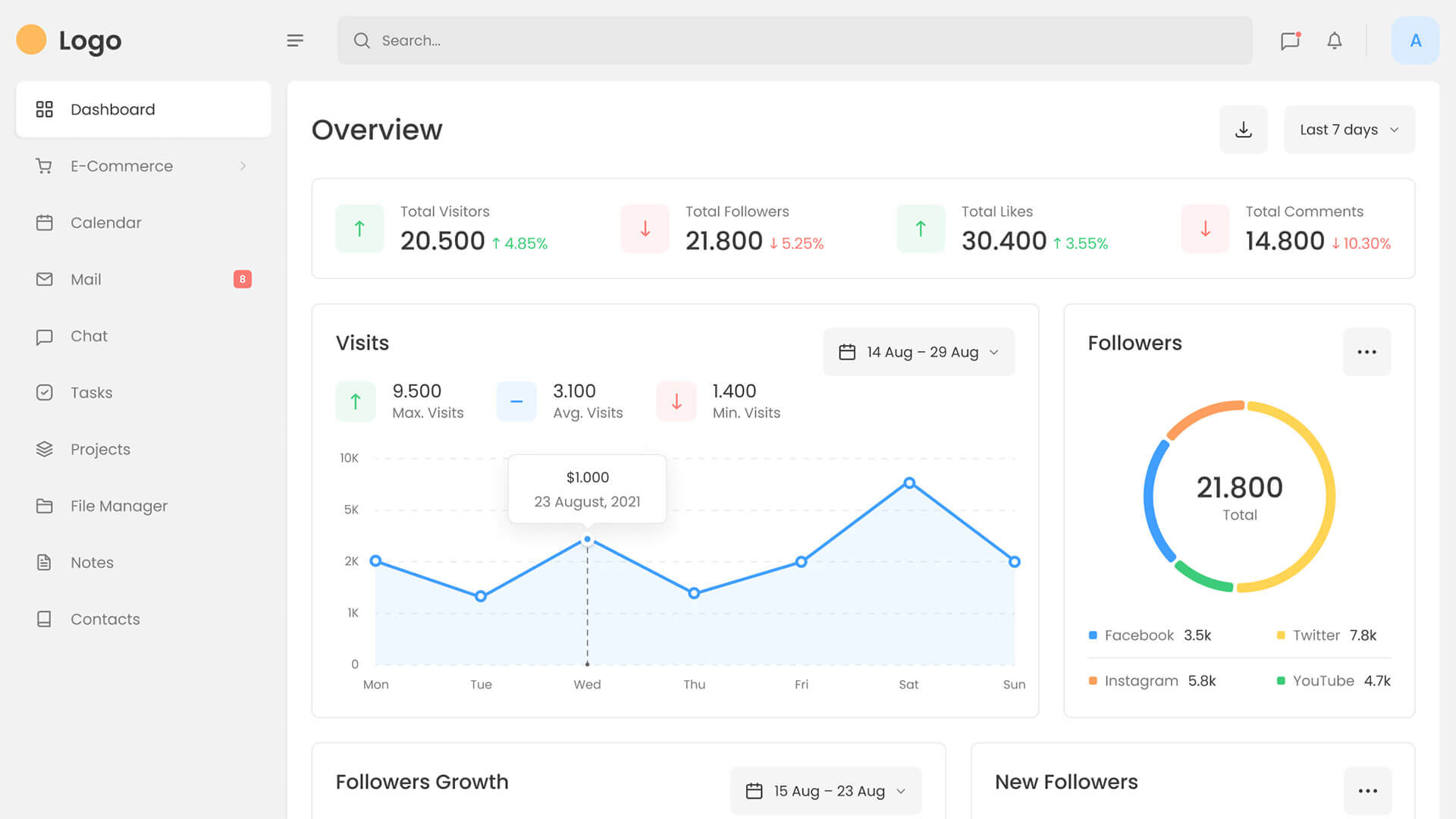Open File Manager from sidebar
This screenshot has width=1456, height=819.
118,506
